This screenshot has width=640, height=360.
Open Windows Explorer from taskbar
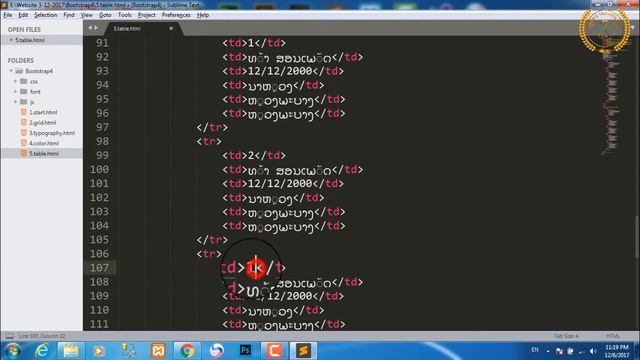pos(71,351)
